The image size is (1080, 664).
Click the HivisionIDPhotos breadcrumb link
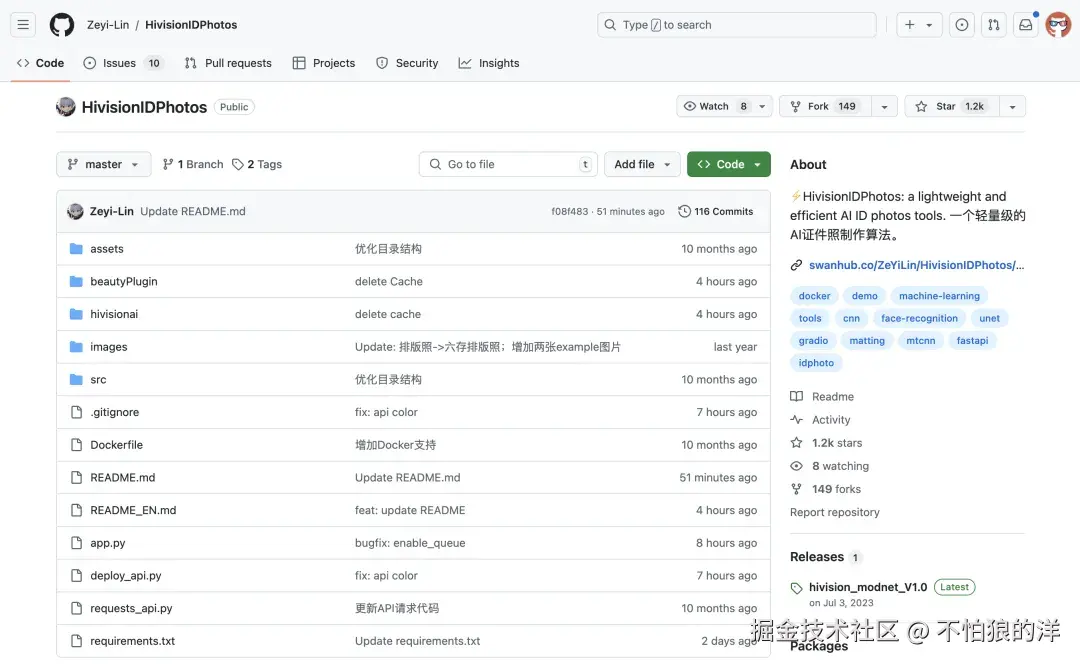(191, 25)
